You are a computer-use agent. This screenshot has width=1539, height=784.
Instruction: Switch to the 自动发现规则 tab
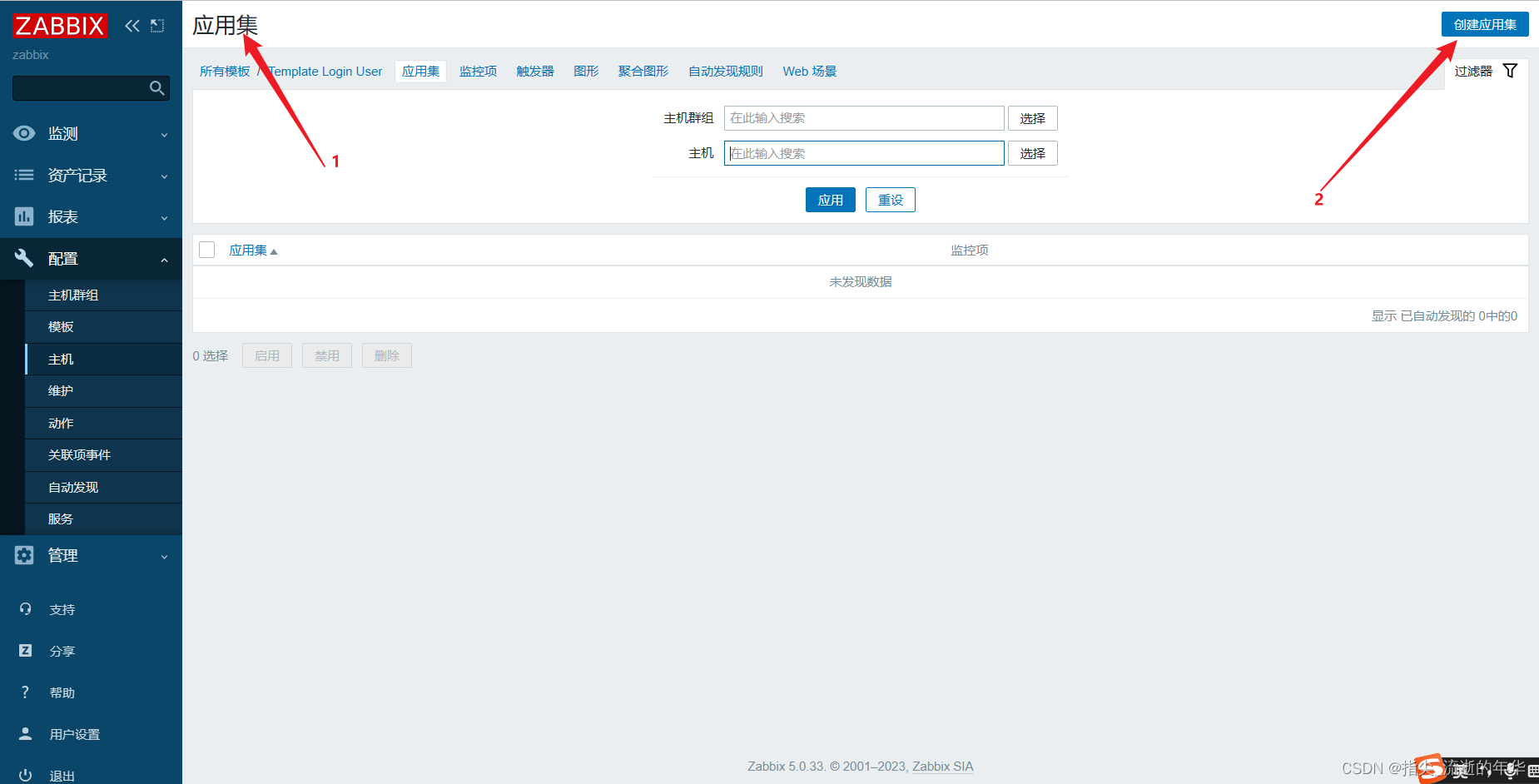click(x=726, y=72)
